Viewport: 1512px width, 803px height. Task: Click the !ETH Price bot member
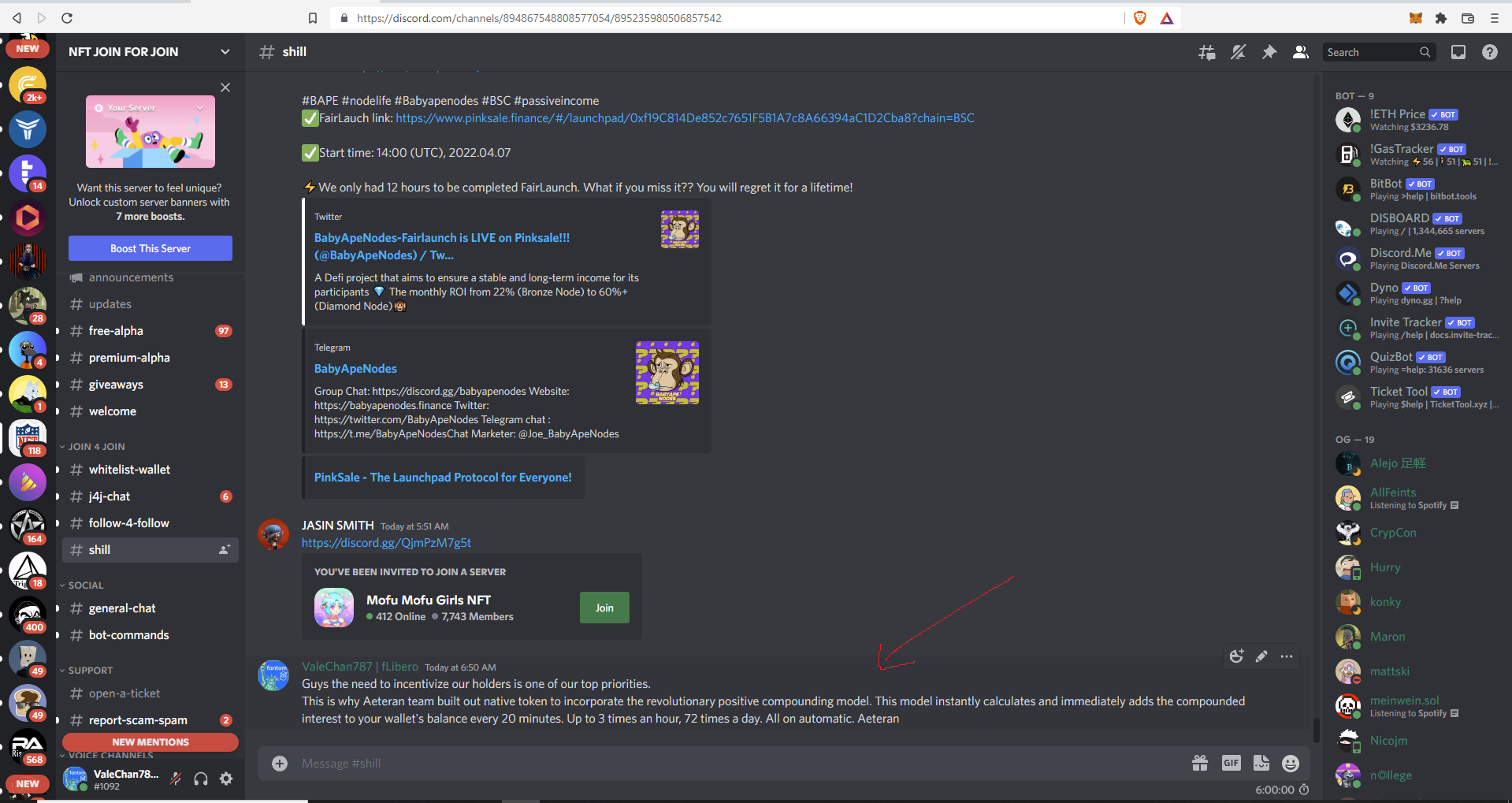click(x=1417, y=120)
